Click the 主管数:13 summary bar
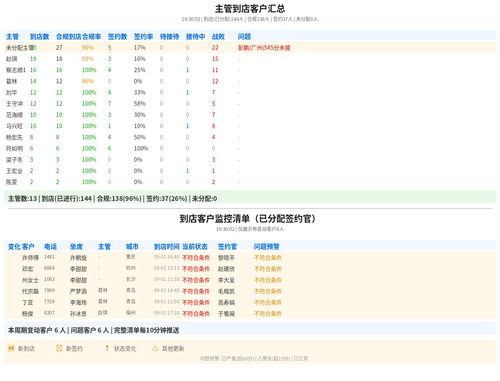The image size is (500, 381). pyautogui.click(x=250, y=197)
